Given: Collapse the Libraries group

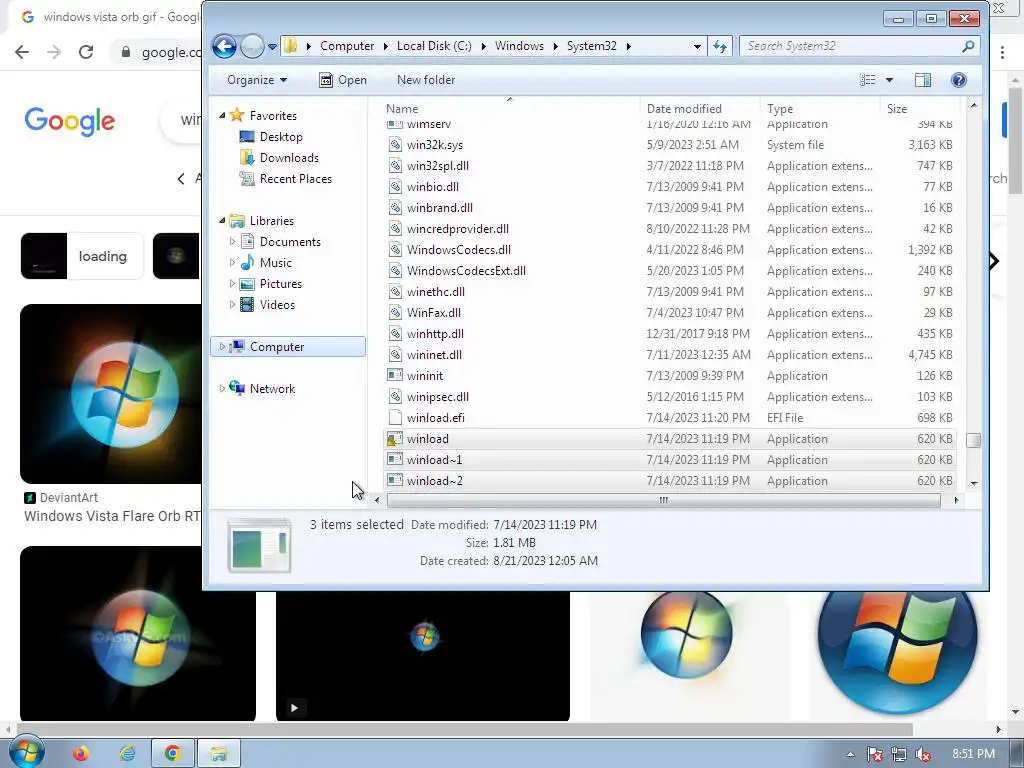Looking at the screenshot, I should pyautogui.click(x=222, y=220).
